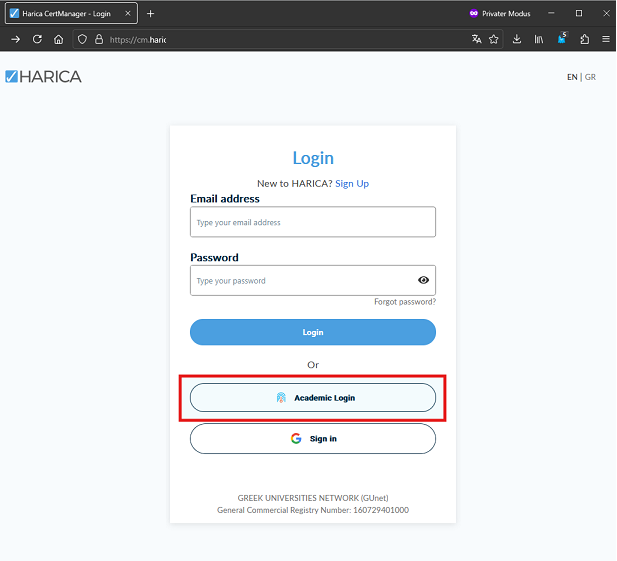Viewport: 617px width, 561px height.
Task: Focus the Password field
Action: tap(313, 280)
